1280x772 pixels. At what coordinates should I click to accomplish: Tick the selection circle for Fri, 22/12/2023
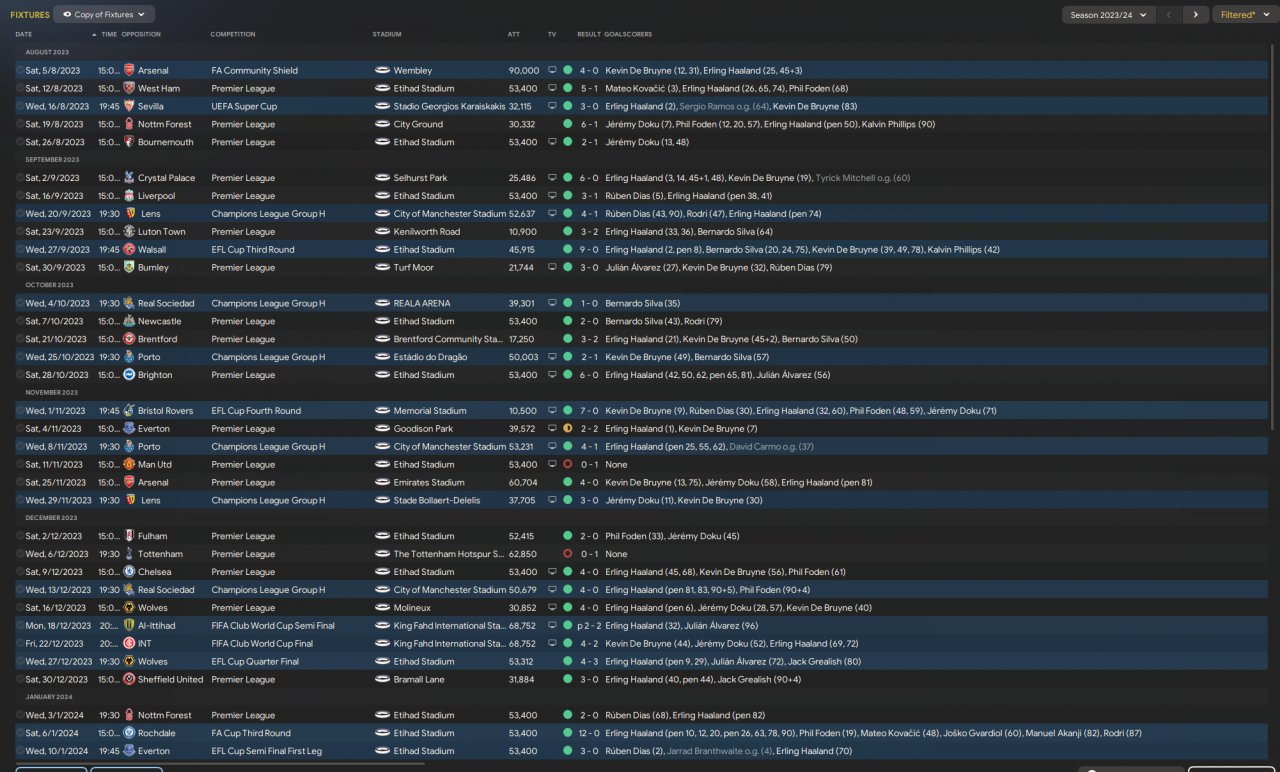click(20, 644)
